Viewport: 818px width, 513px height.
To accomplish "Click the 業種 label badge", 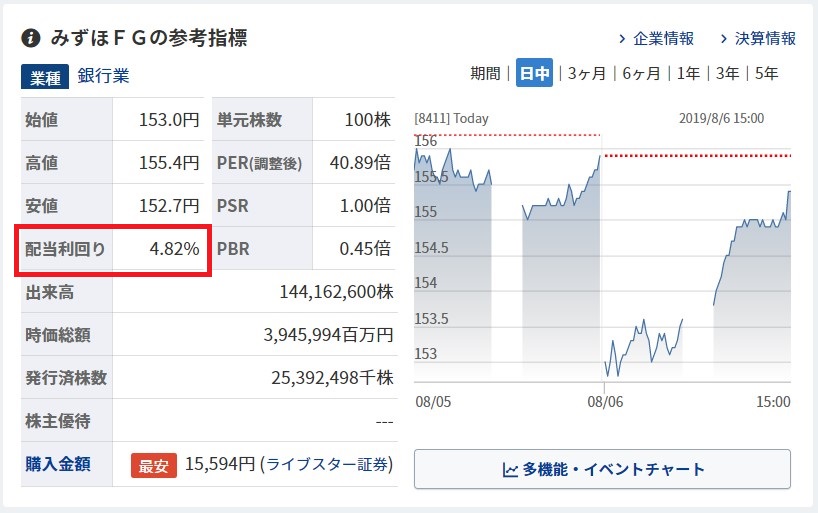I will tap(45, 76).
